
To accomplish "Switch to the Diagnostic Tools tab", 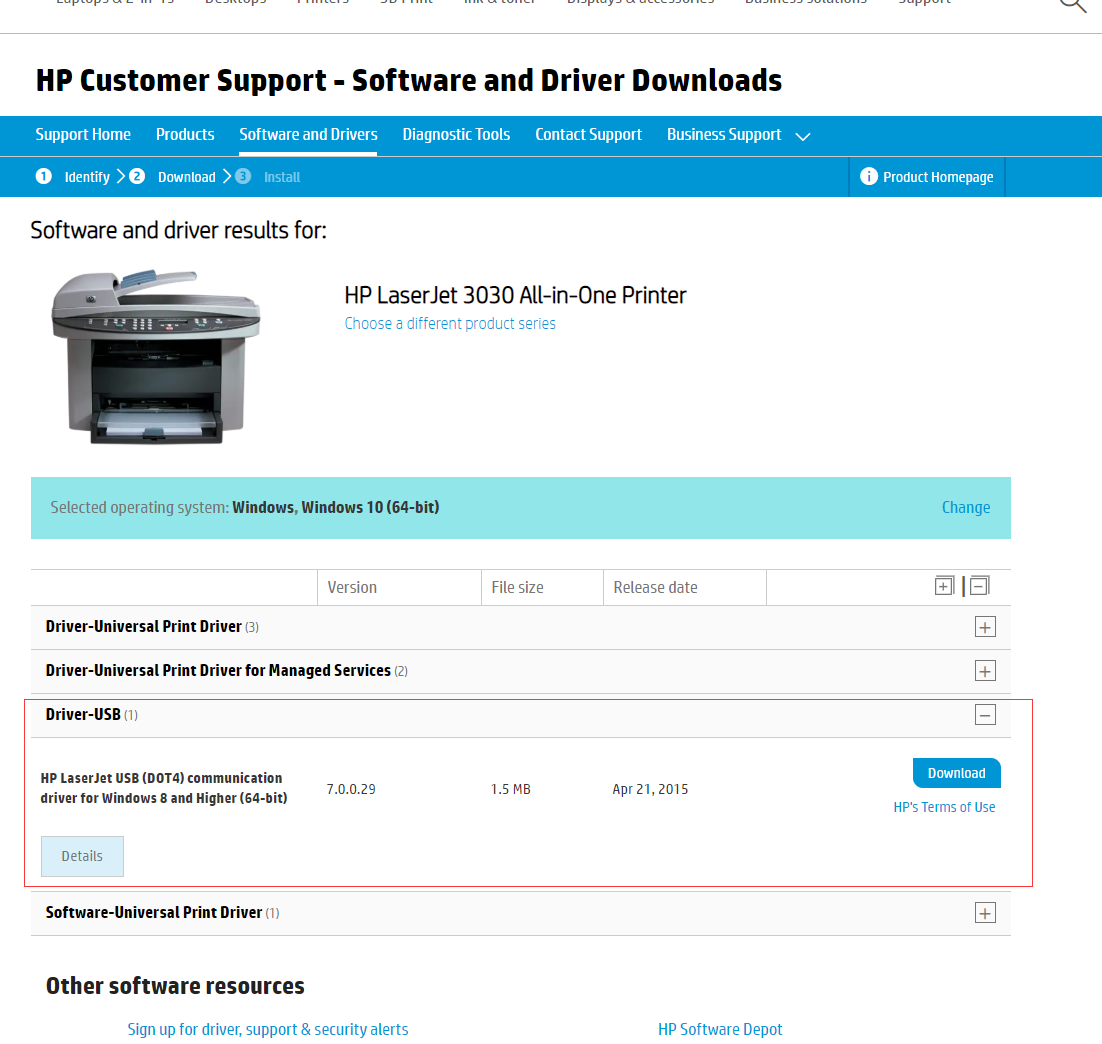I will 456,134.
